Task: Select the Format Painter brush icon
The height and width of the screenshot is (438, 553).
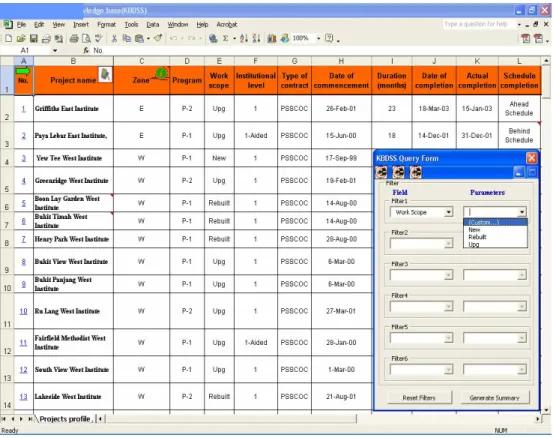Action: coord(158,38)
